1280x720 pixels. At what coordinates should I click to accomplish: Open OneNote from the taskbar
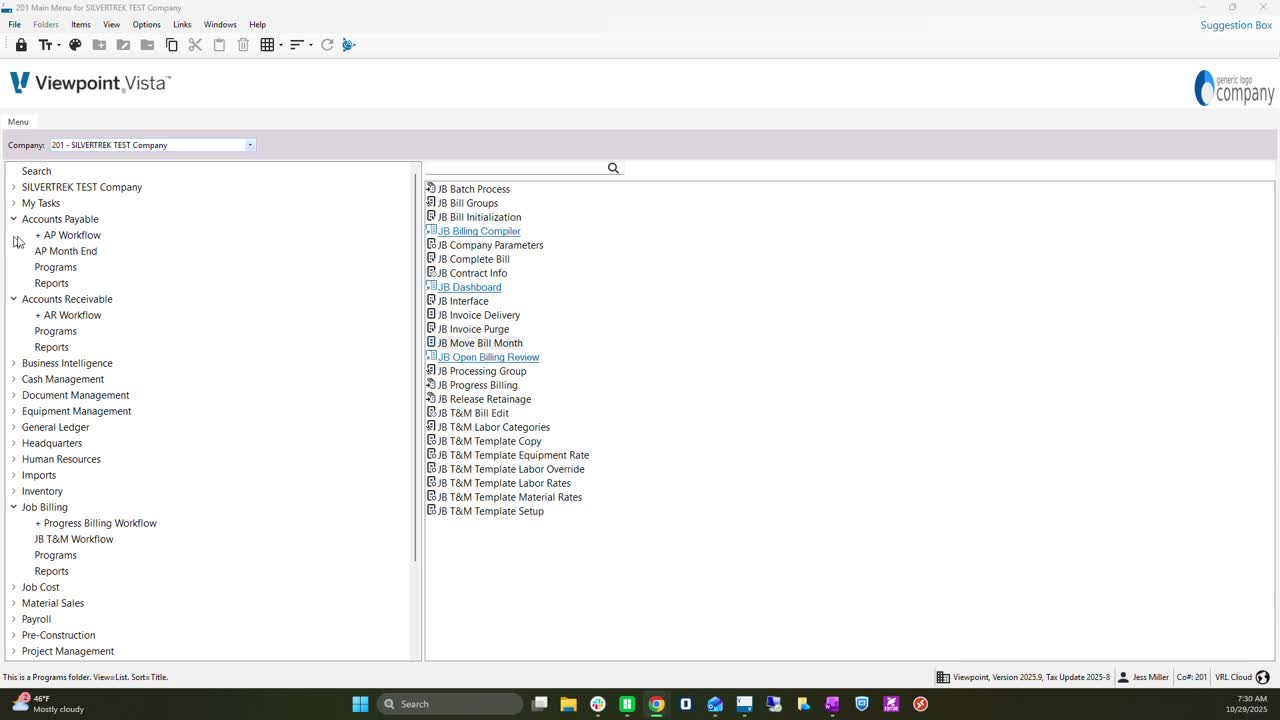click(x=833, y=704)
